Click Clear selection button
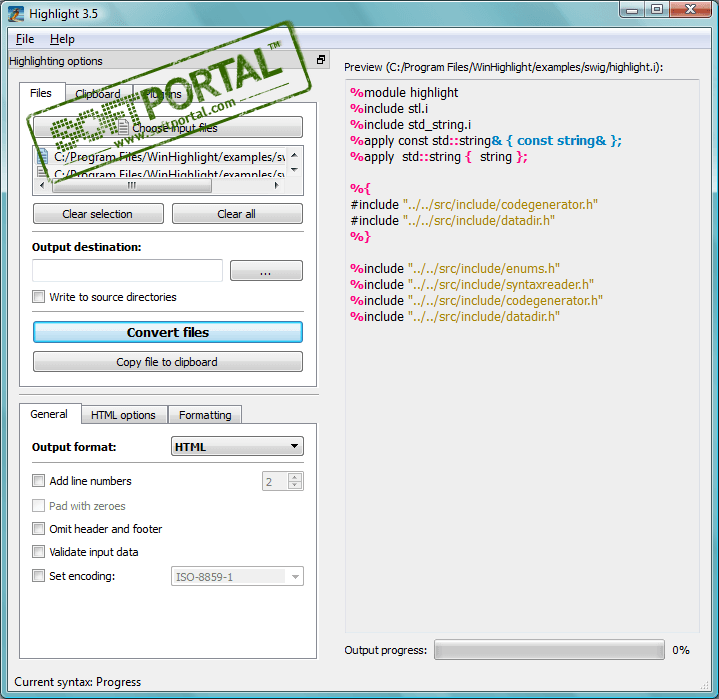Screen dimensions: 719x699 tap(98, 214)
